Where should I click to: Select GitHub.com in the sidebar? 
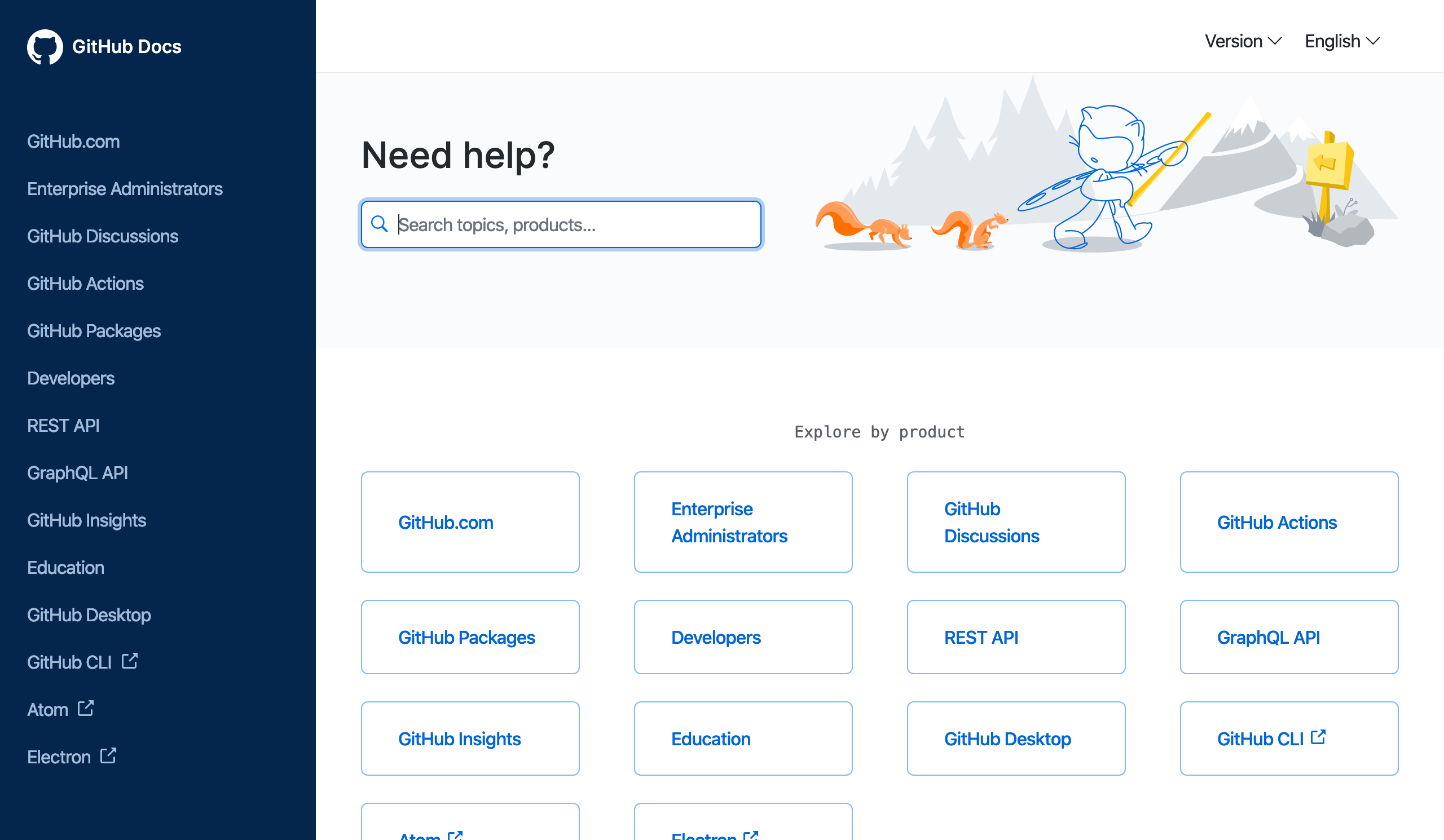(73, 142)
